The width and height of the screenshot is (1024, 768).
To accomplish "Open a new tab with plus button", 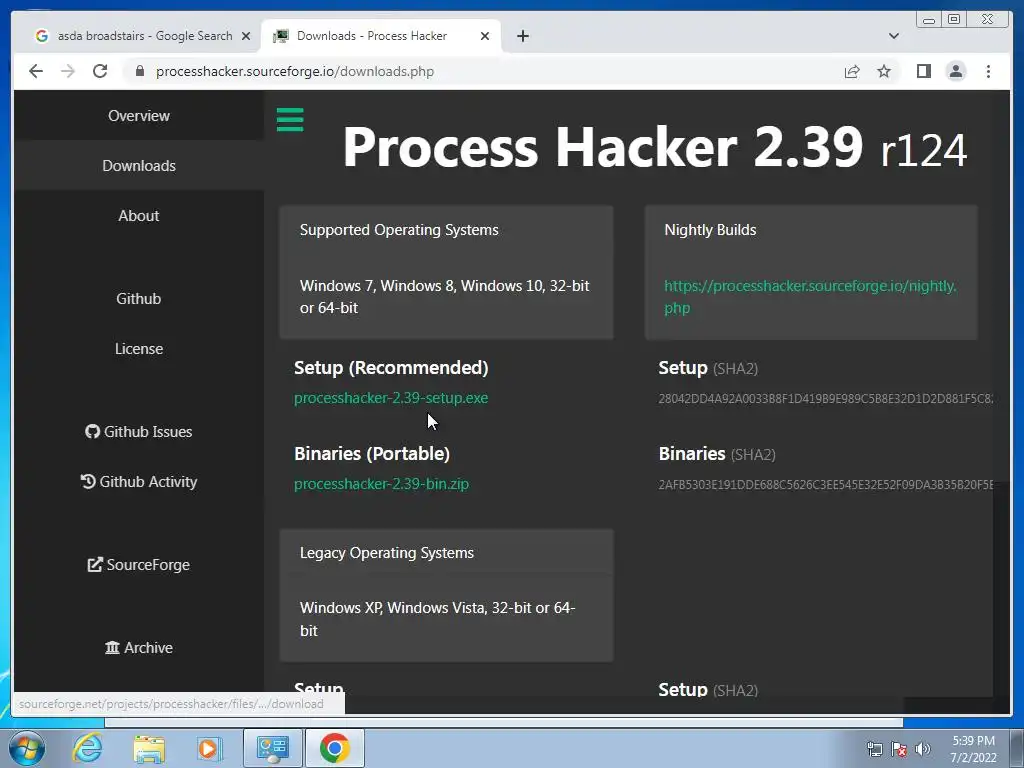I will [x=522, y=36].
